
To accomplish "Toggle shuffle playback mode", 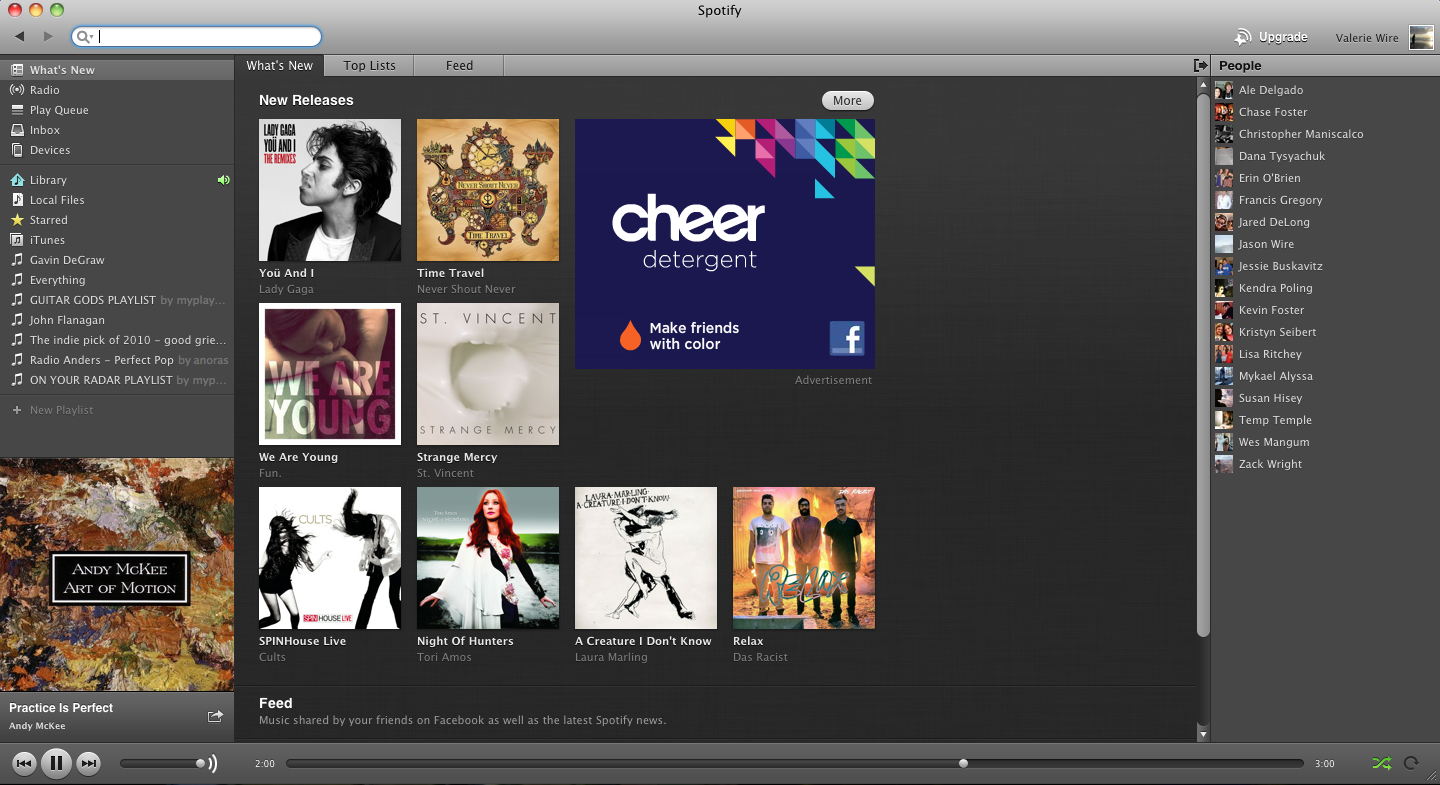I will coord(1381,763).
